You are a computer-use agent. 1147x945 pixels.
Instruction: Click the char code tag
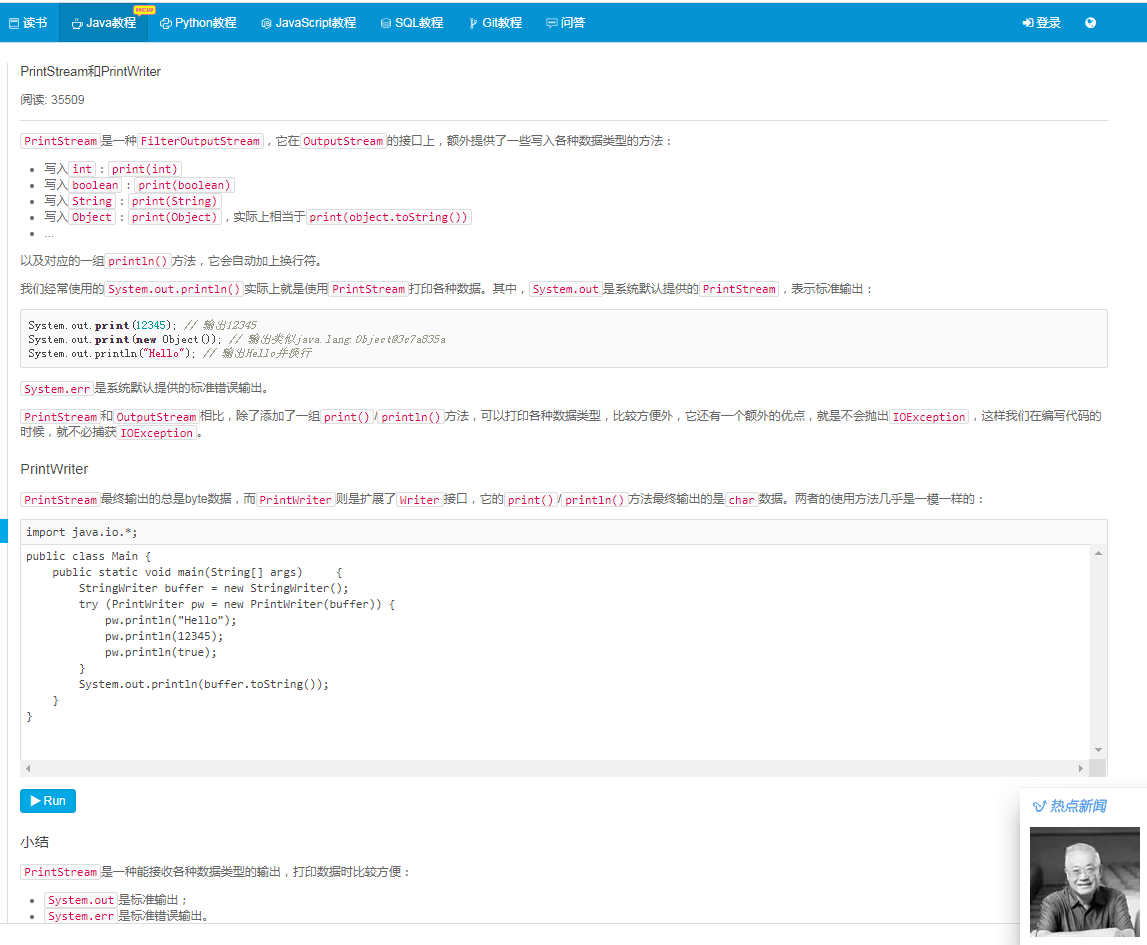pyautogui.click(x=741, y=500)
